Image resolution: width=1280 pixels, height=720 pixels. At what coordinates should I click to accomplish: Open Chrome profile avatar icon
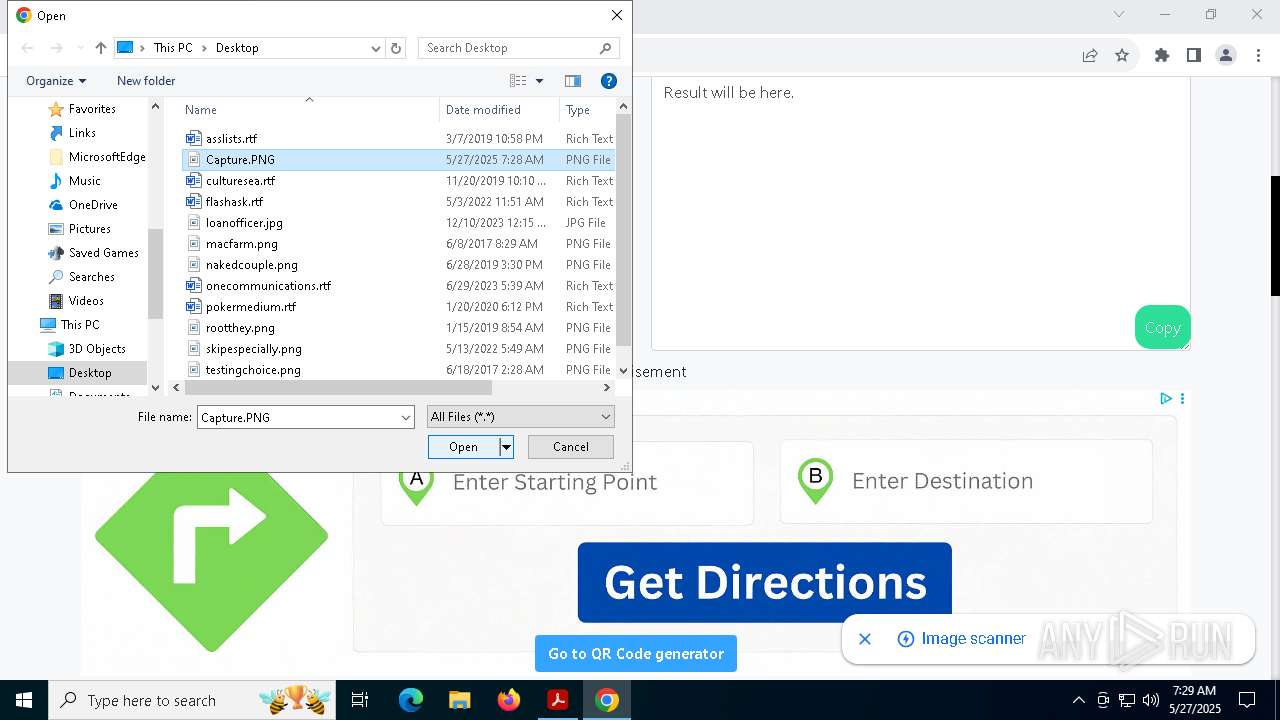click(x=1226, y=56)
